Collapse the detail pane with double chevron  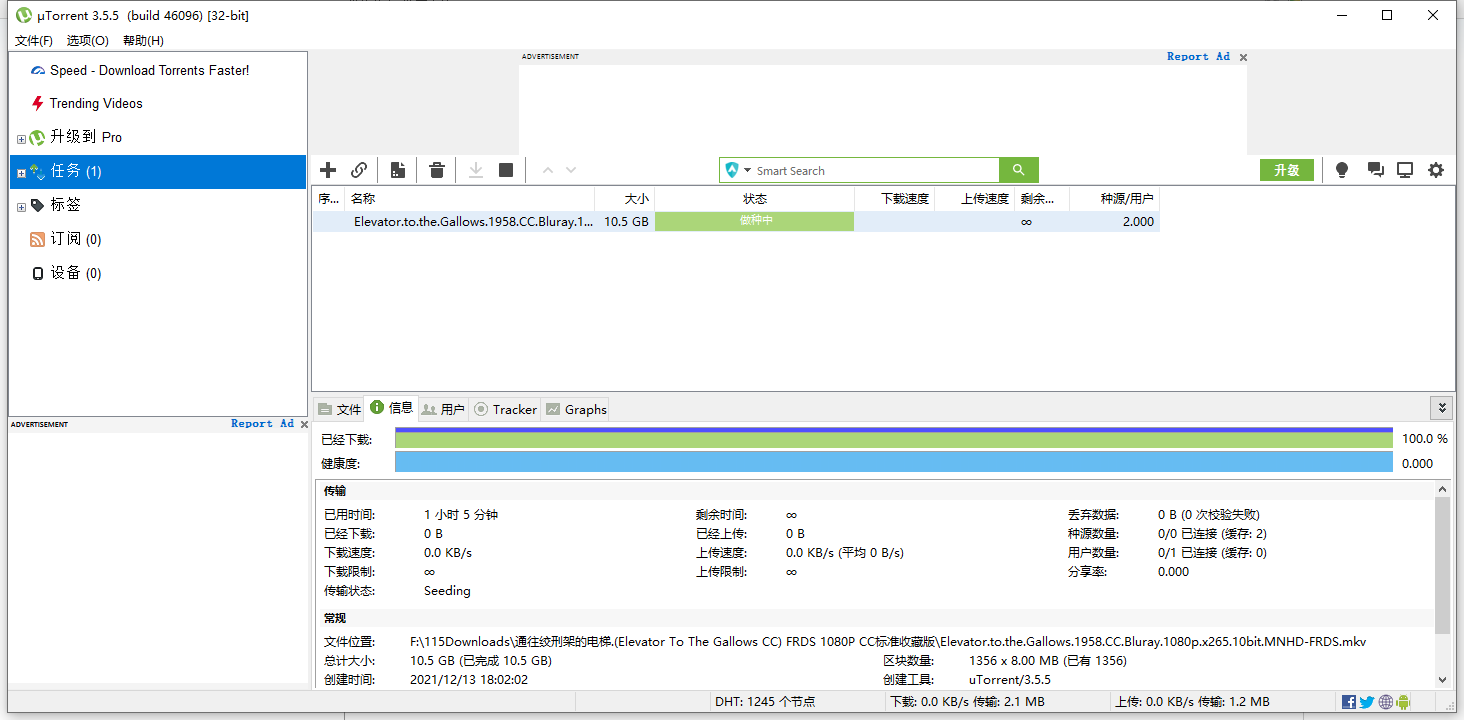1442,408
